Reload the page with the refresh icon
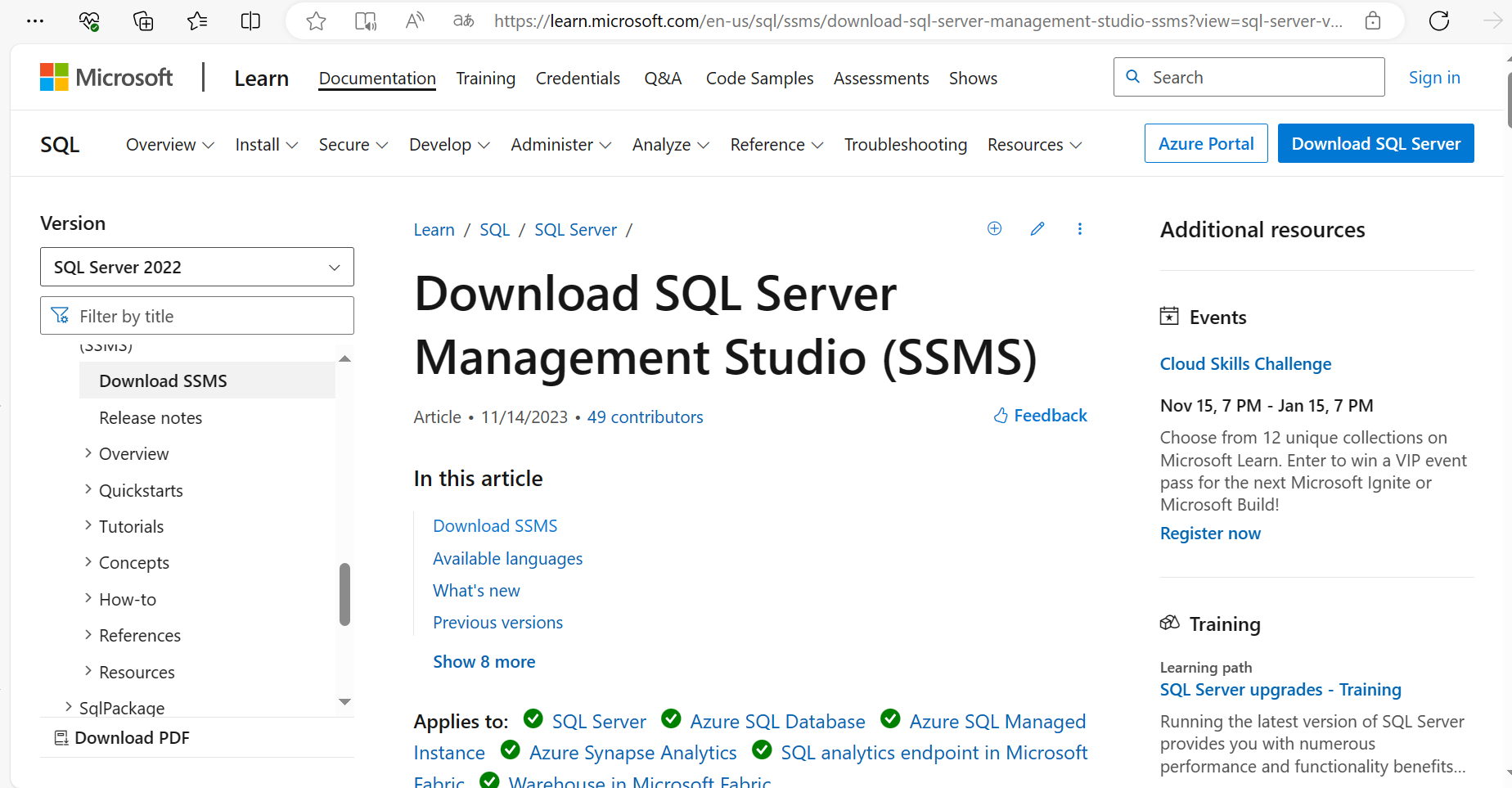Image resolution: width=1512 pixels, height=788 pixels. point(1439,20)
